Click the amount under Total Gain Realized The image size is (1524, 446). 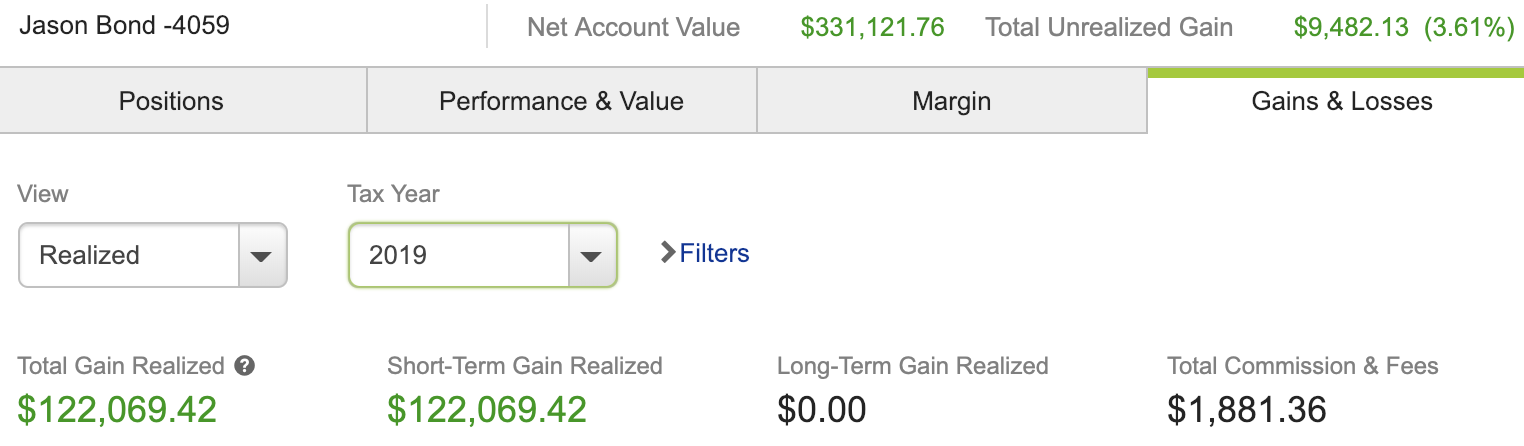pos(117,409)
